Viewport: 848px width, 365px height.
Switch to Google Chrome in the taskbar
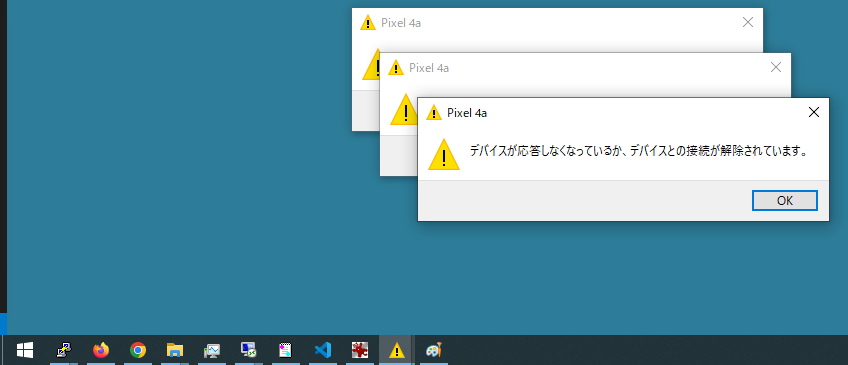click(138, 350)
